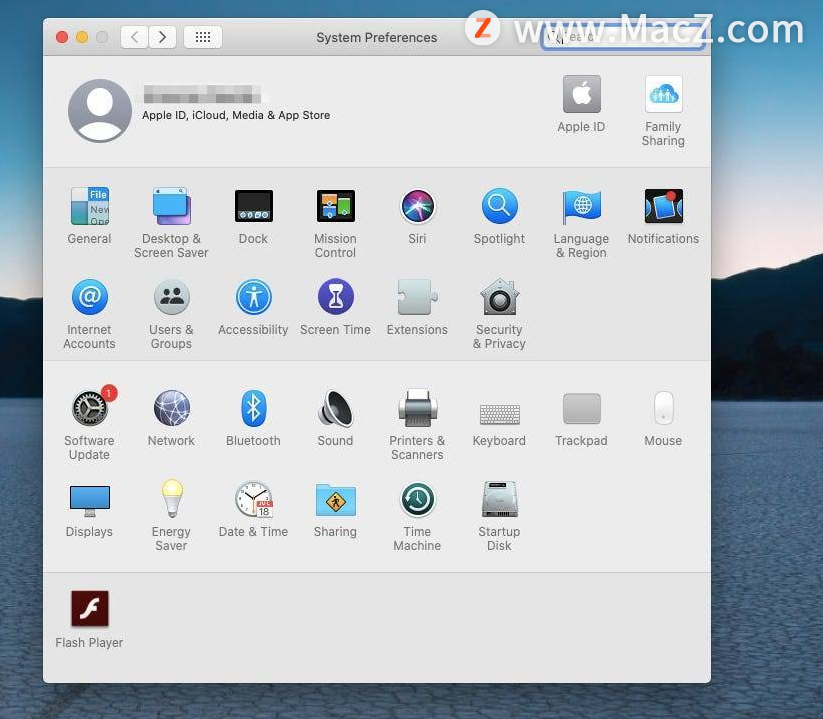823x719 pixels.
Task: Close the System Preferences window
Action: (62, 37)
